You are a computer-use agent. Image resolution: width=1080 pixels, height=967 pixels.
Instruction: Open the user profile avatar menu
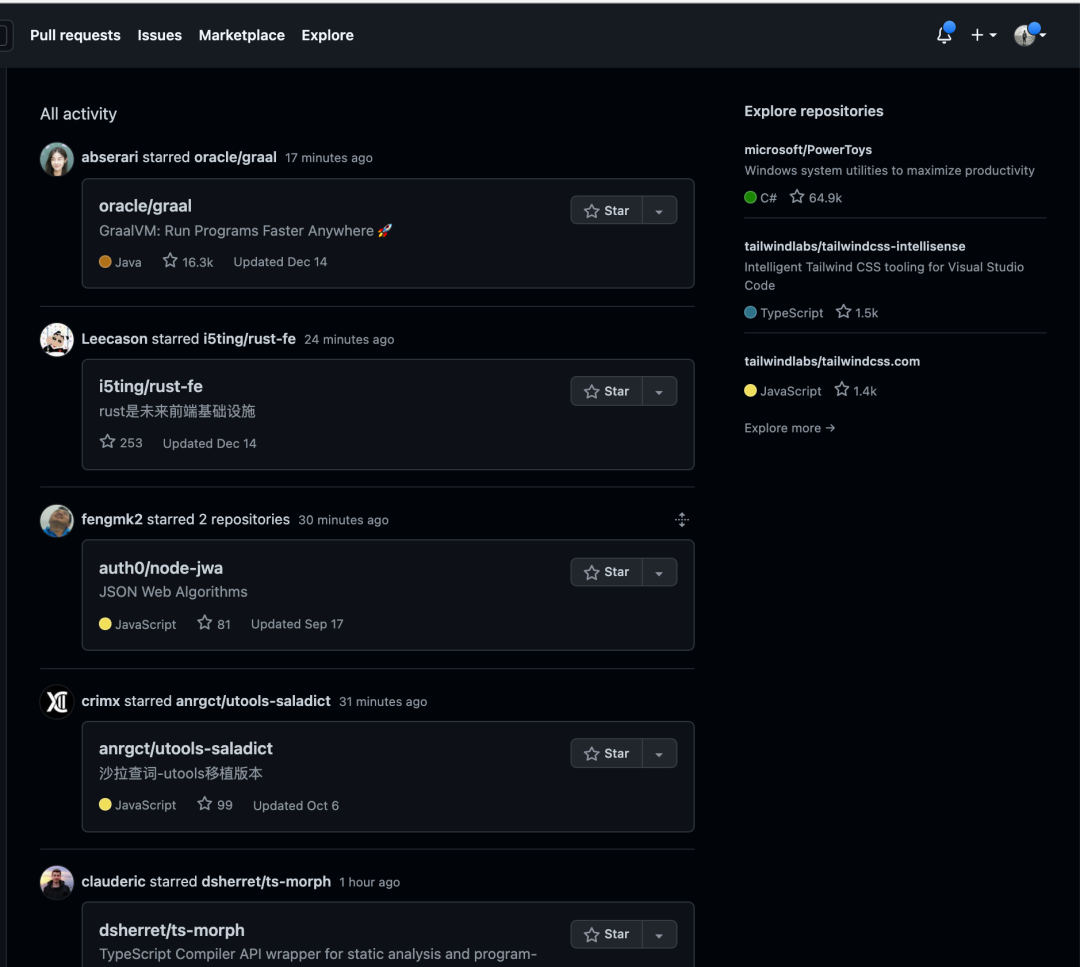(x=1029, y=34)
